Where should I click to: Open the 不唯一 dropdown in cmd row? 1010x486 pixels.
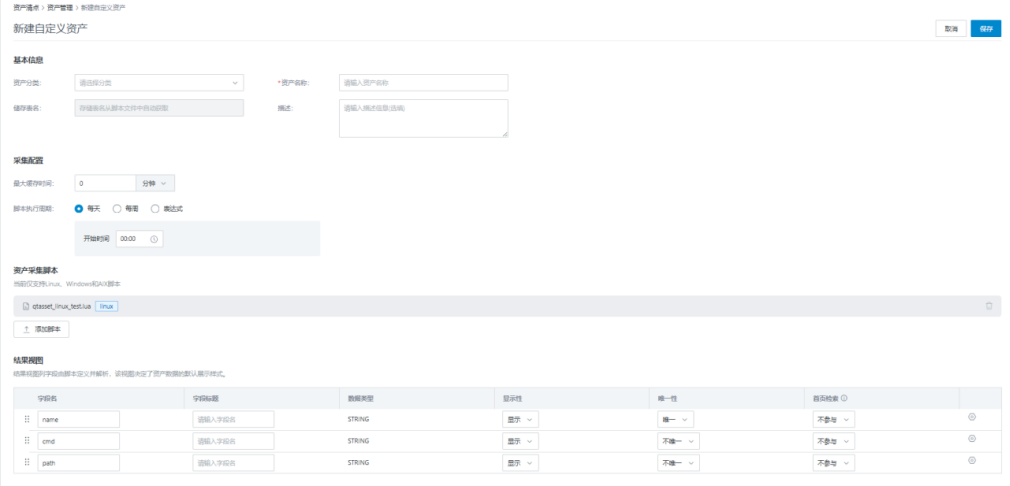point(678,441)
